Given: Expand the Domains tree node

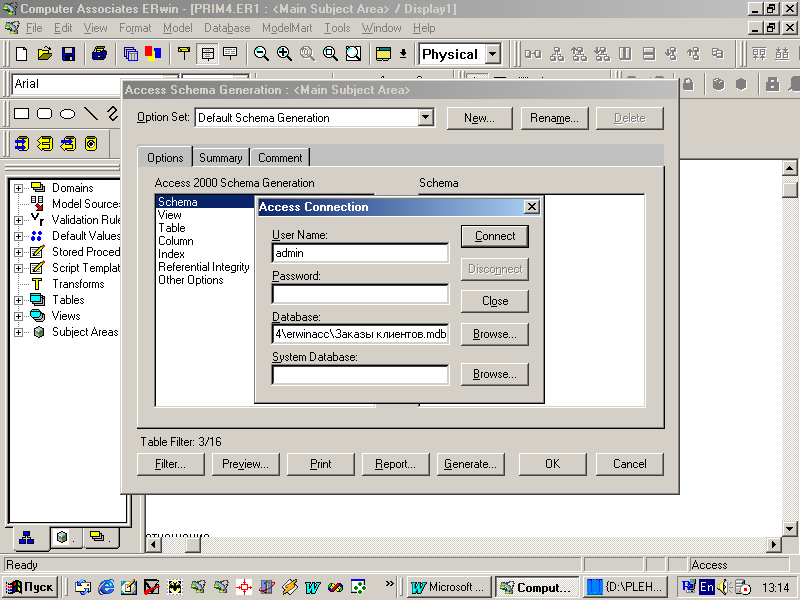Looking at the screenshot, I should (x=18, y=188).
